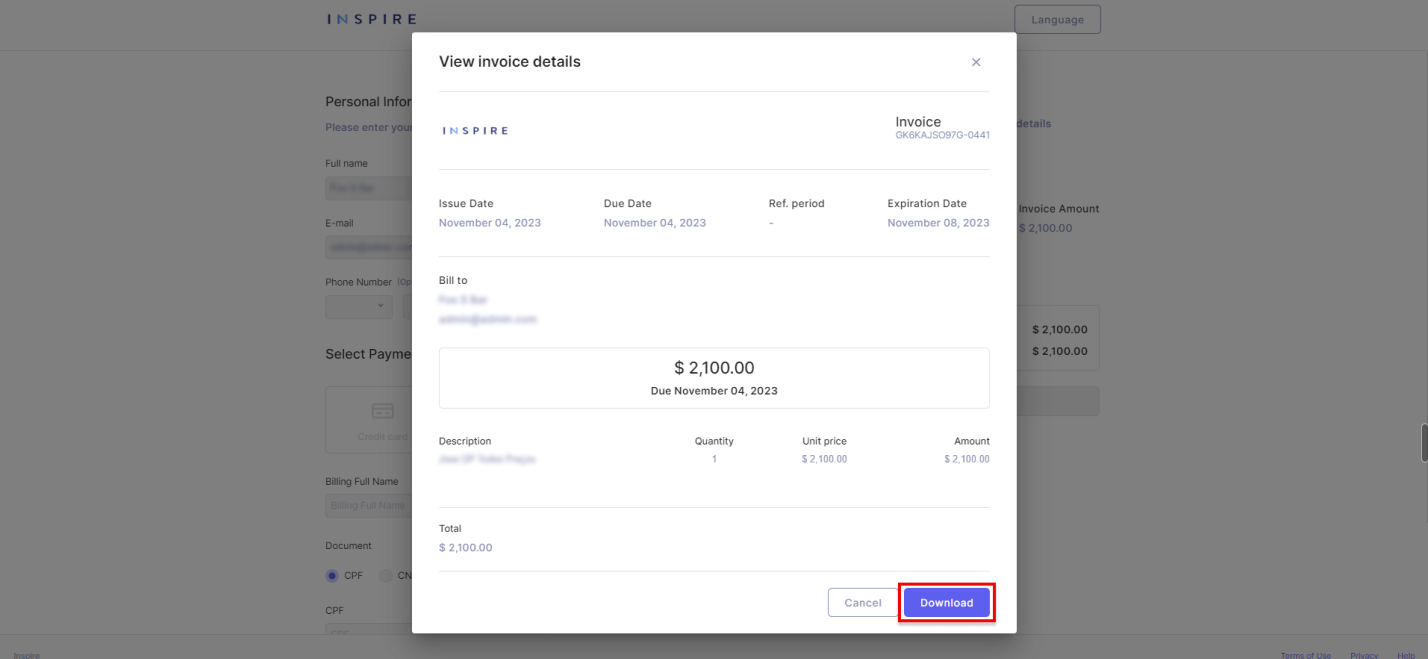
Task: Click the large $ 2,100.00 amount box
Action: point(714,378)
